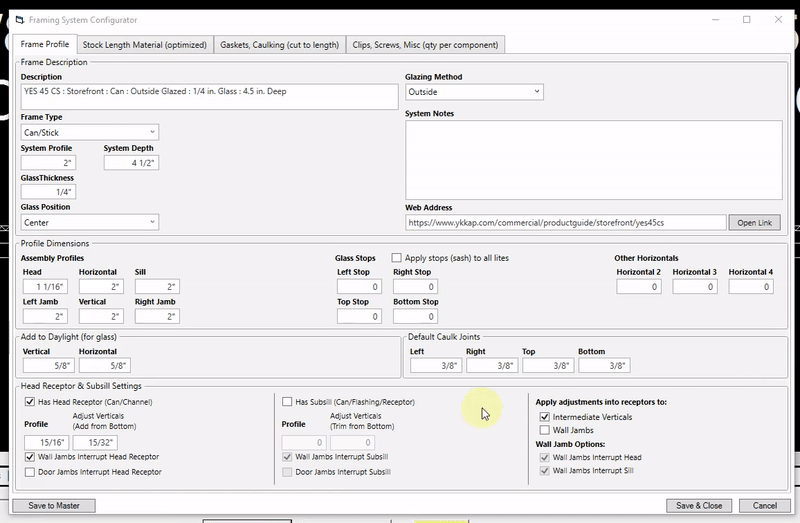Toggle Wall Jambs Interrupt Head Receptor
This screenshot has width=800, height=523.
point(30,457)
